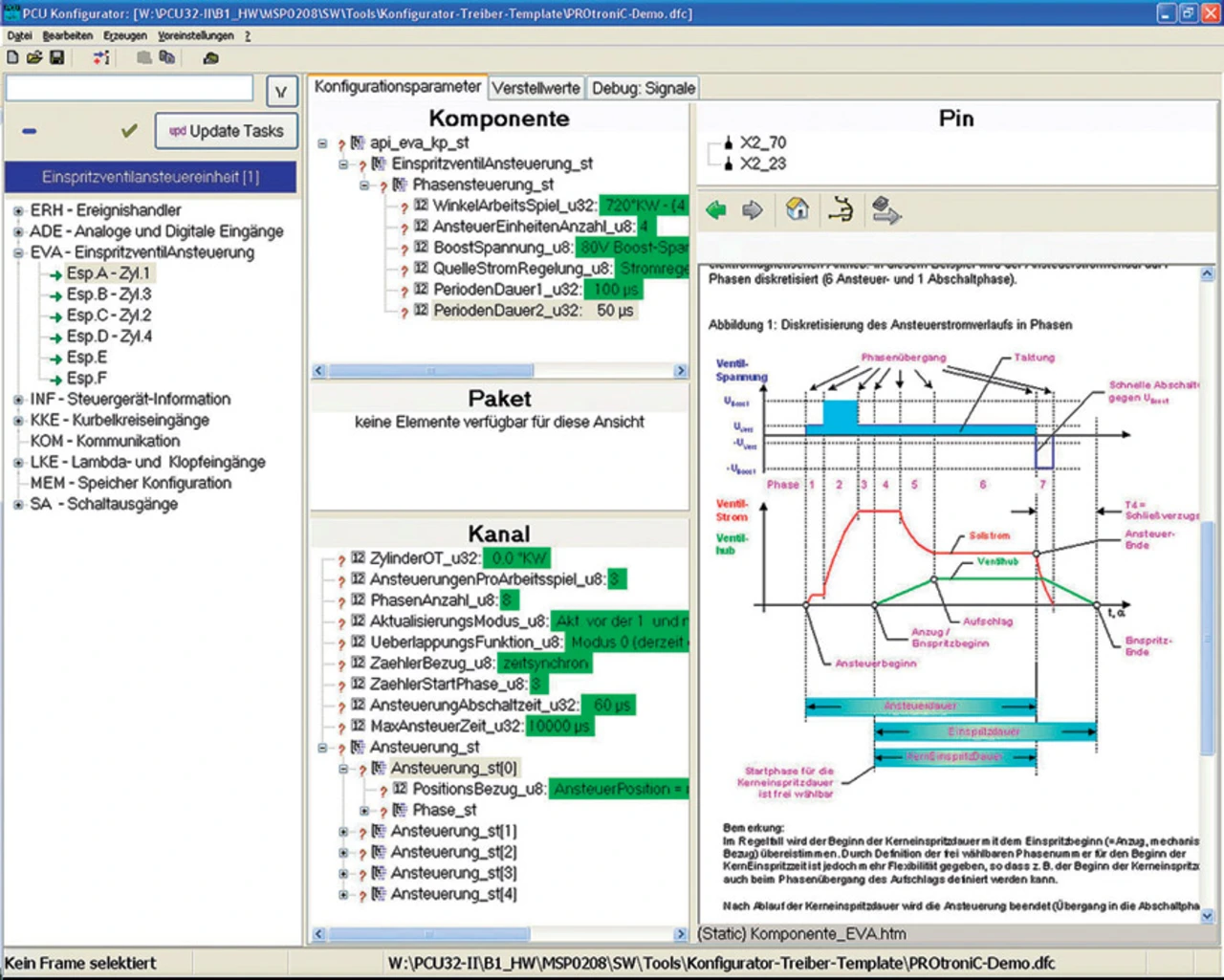Click the Einspritzventilansteuereinheit [1] header
Screen dimensions: 1224x980
[x=150, y=177]
